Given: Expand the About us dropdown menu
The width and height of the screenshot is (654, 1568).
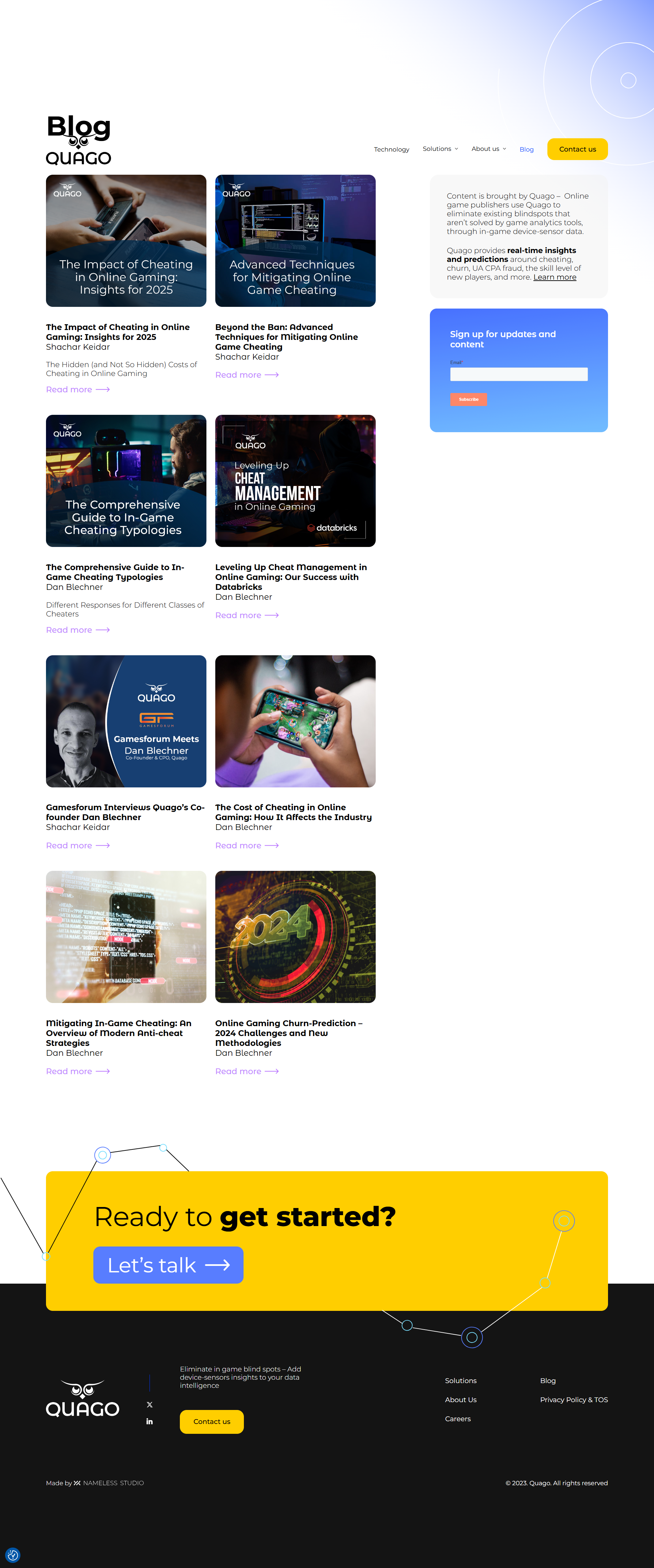Looking at the screenshot, I should pyautogui.click(x=489, y=148).
